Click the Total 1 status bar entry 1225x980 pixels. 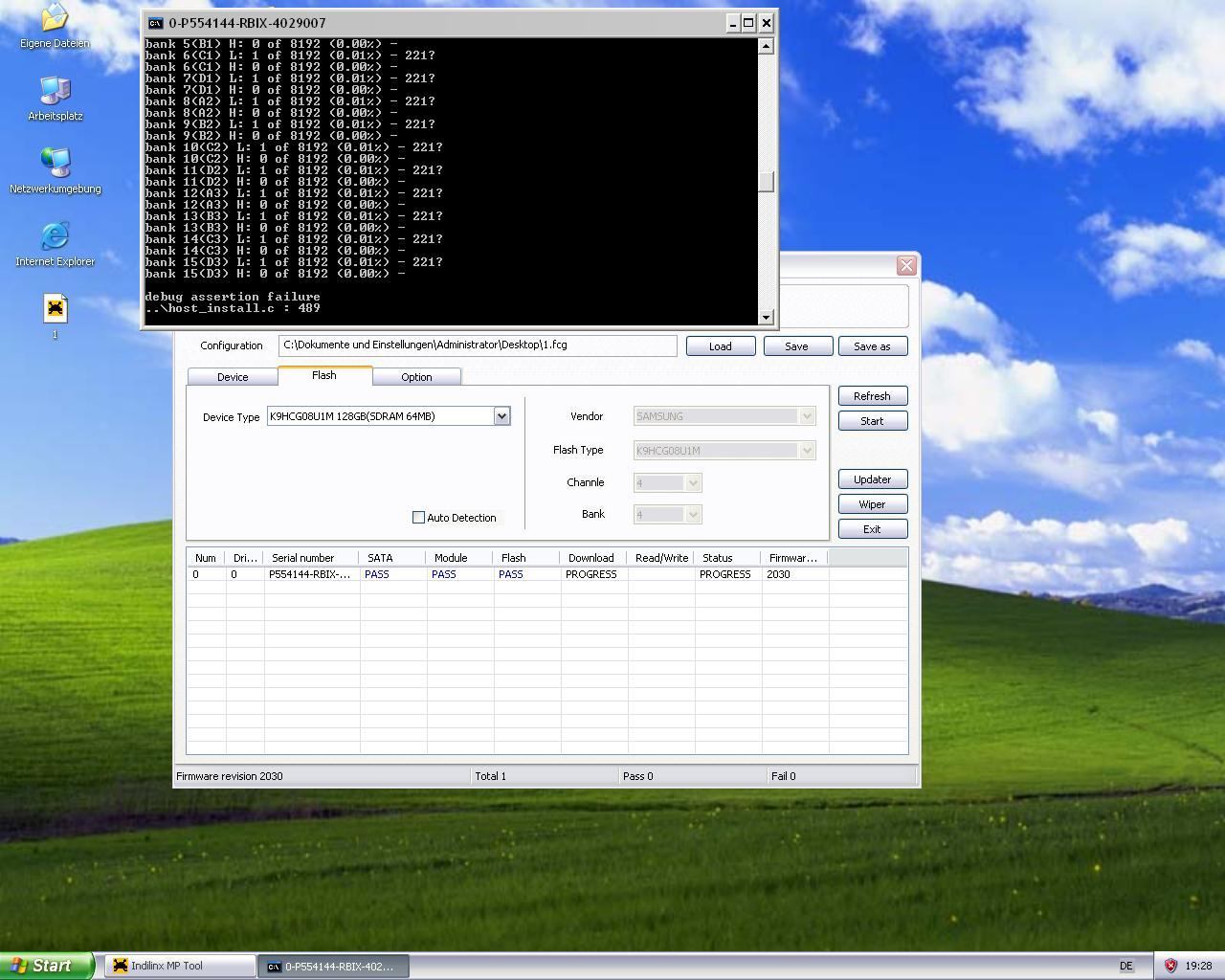[491, 776]
